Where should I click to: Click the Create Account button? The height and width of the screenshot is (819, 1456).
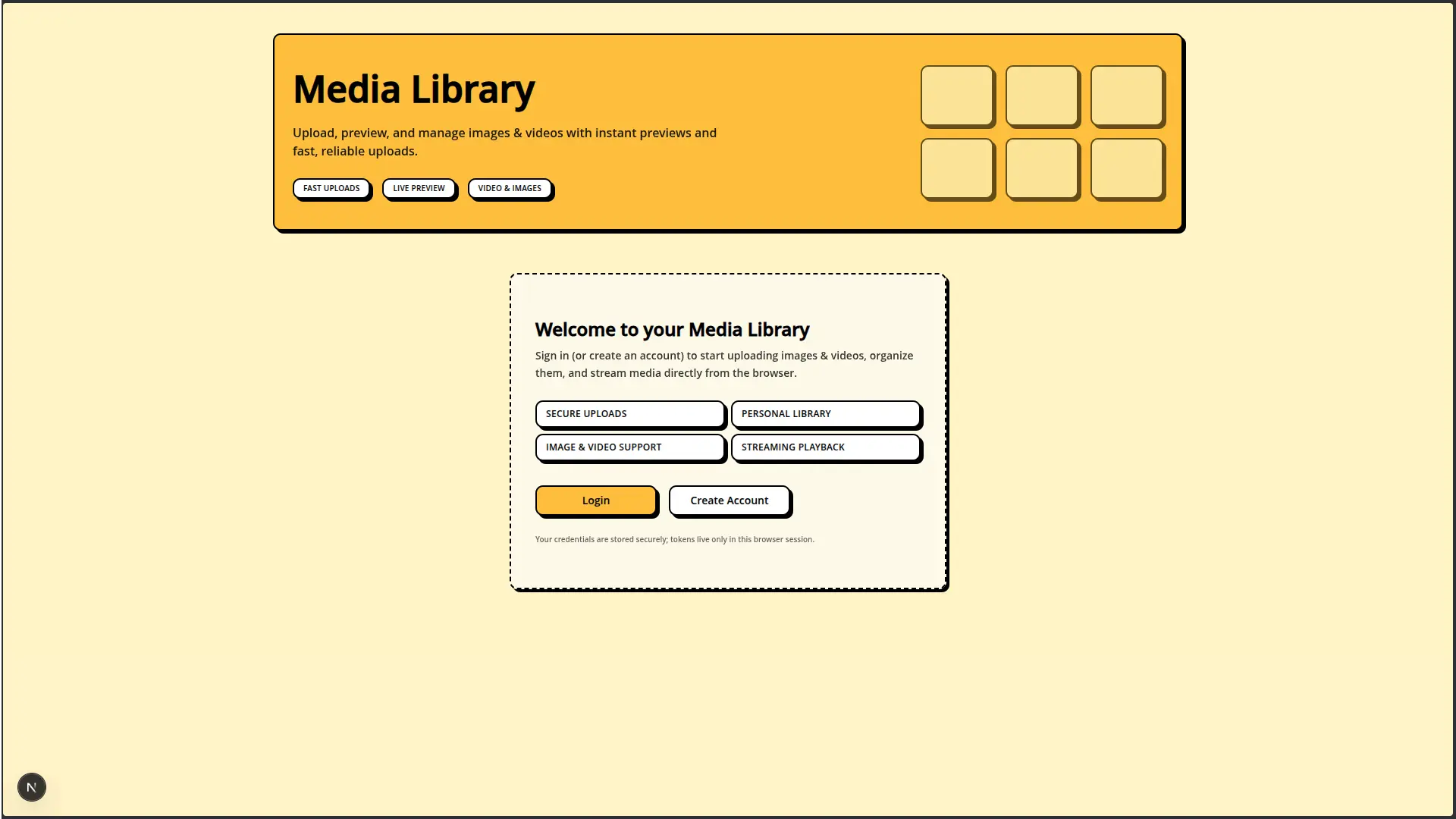pyautogui.click(x=728, y=500)
